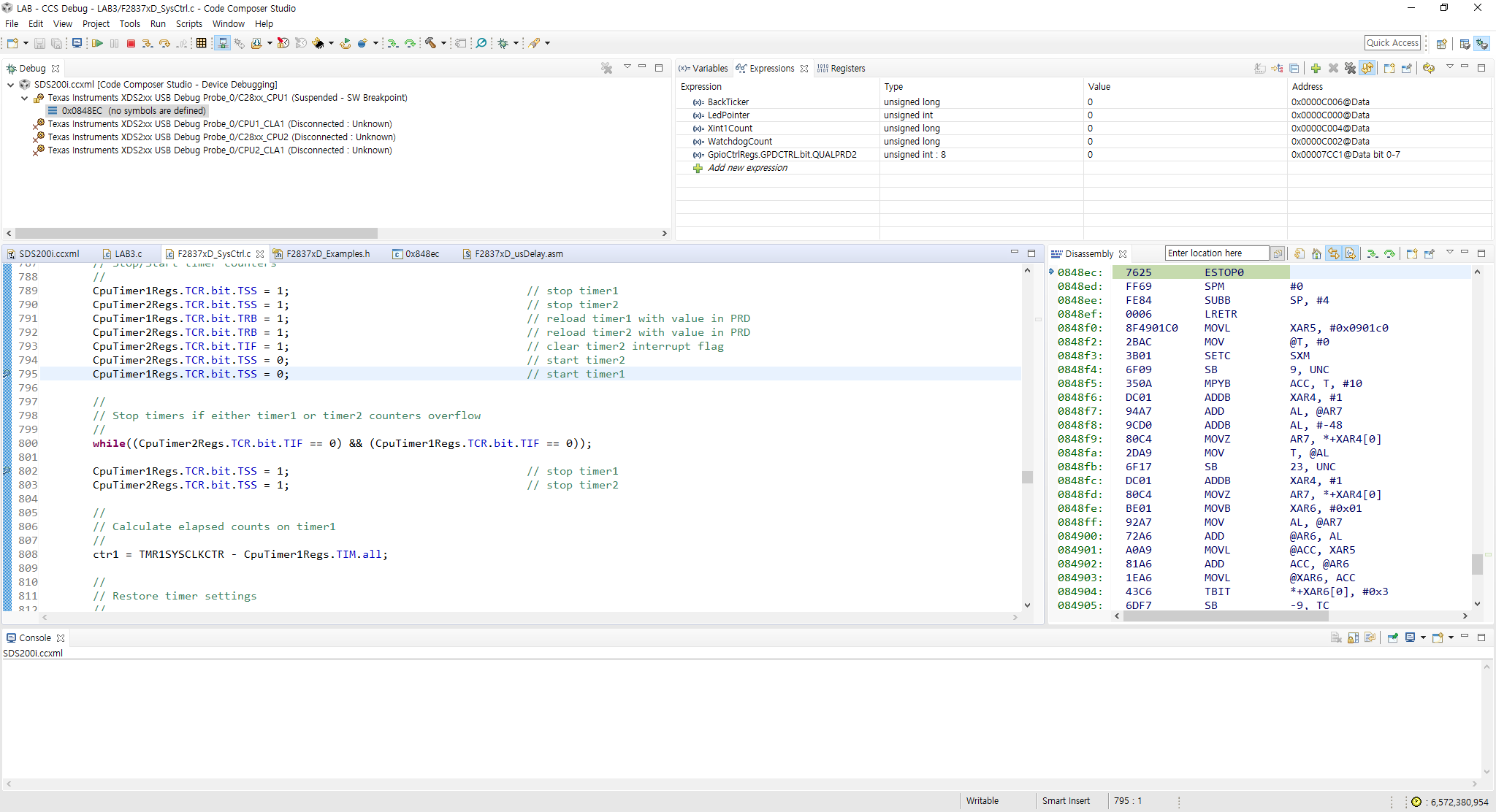
Task: Click the Step Into toolbar icon
Action: [x=148, y=44]
